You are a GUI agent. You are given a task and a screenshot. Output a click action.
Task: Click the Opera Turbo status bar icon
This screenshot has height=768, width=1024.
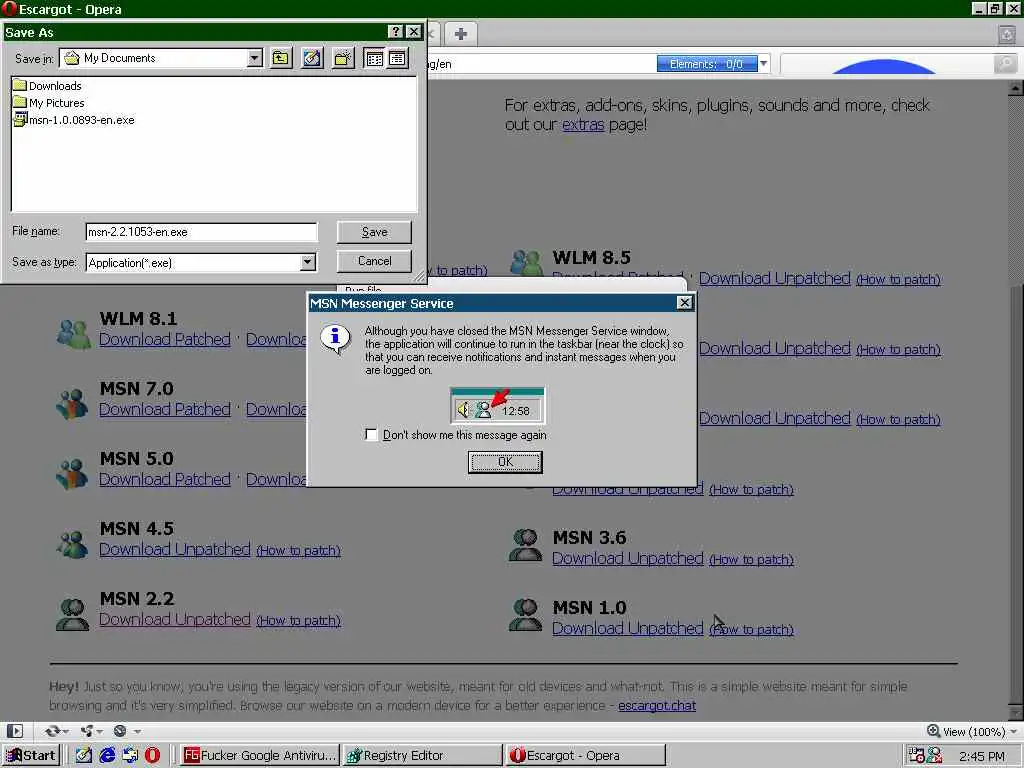(x=120, y=731)
